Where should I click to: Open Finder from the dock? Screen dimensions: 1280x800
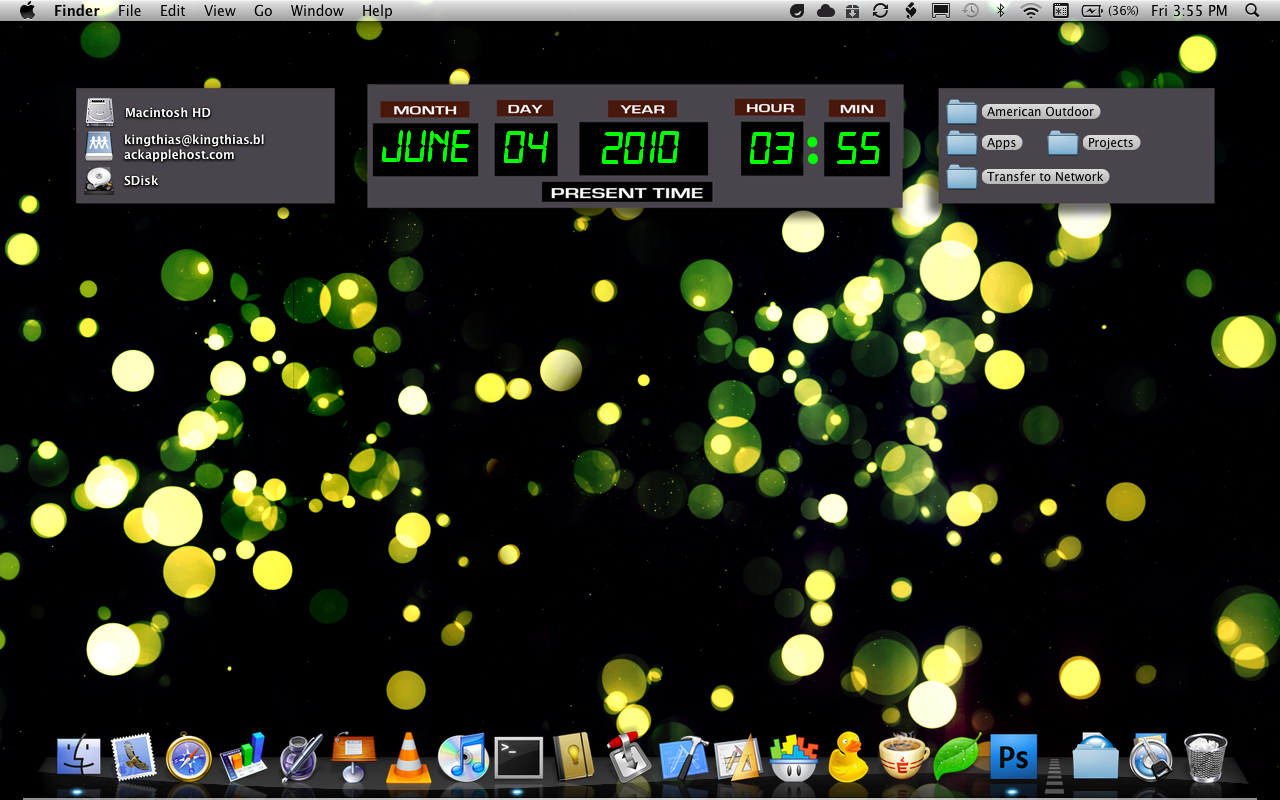78,757
